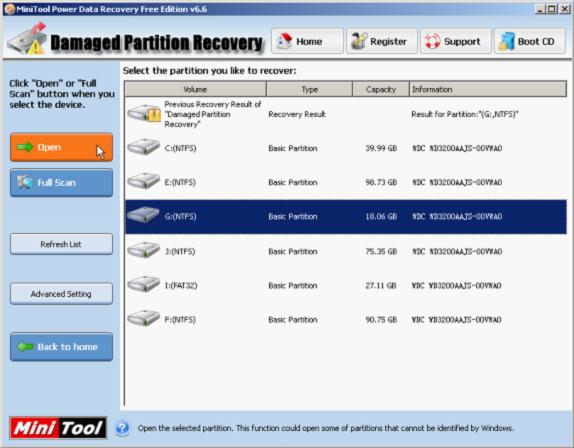Click the Recovery Result type cell

pyautogui.click(x=297, y=115)
